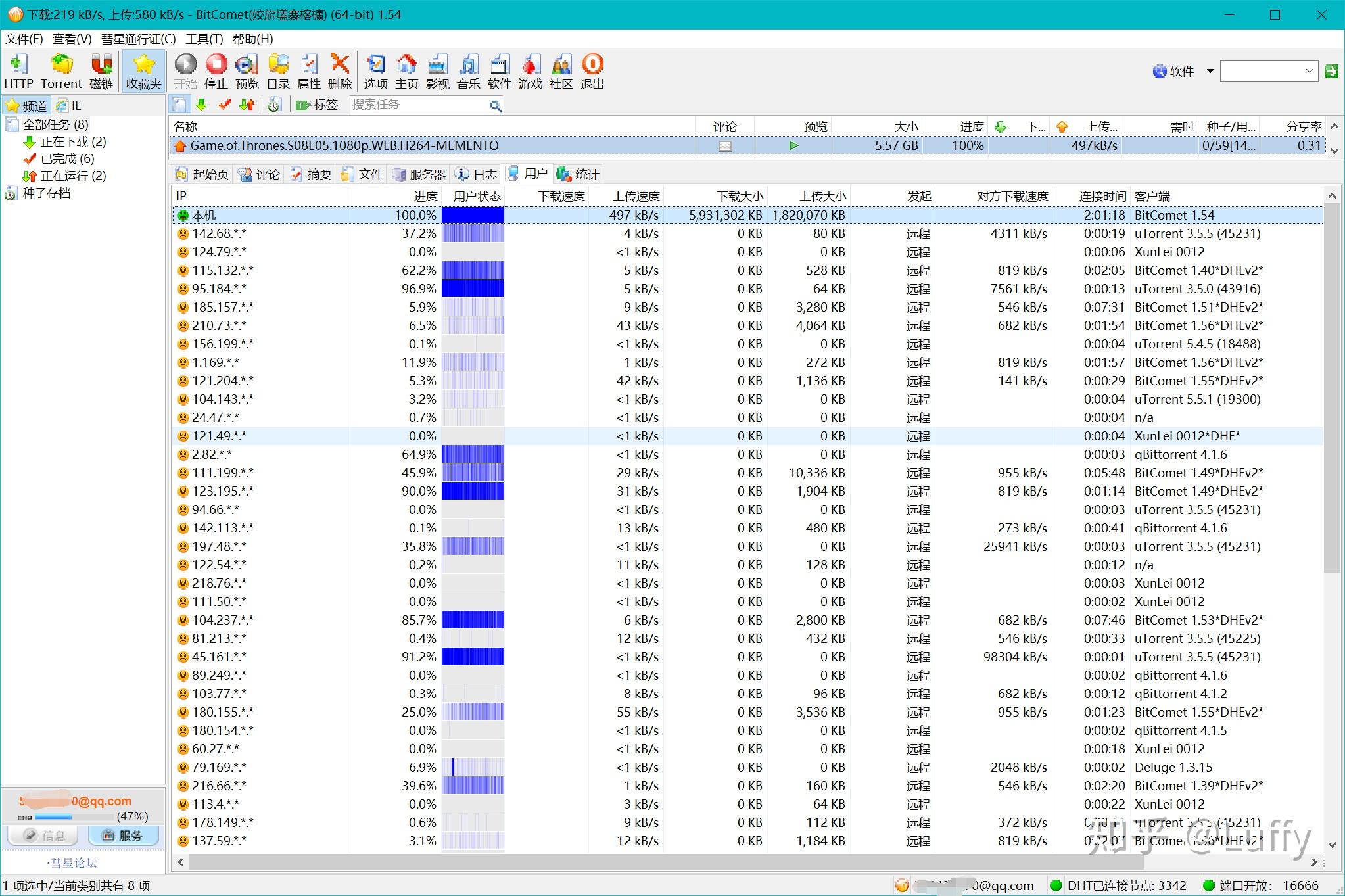
Task: Click the peer list vertical scrollbar thumb
Action: (1332, 388)
